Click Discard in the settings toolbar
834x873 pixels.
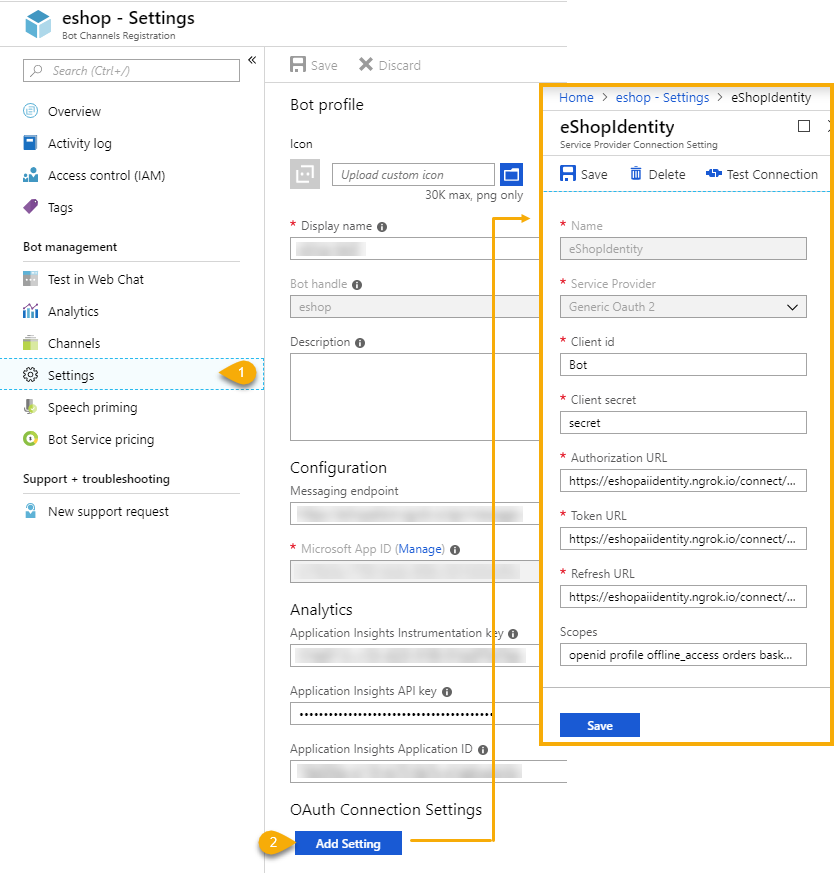[390, 65]
